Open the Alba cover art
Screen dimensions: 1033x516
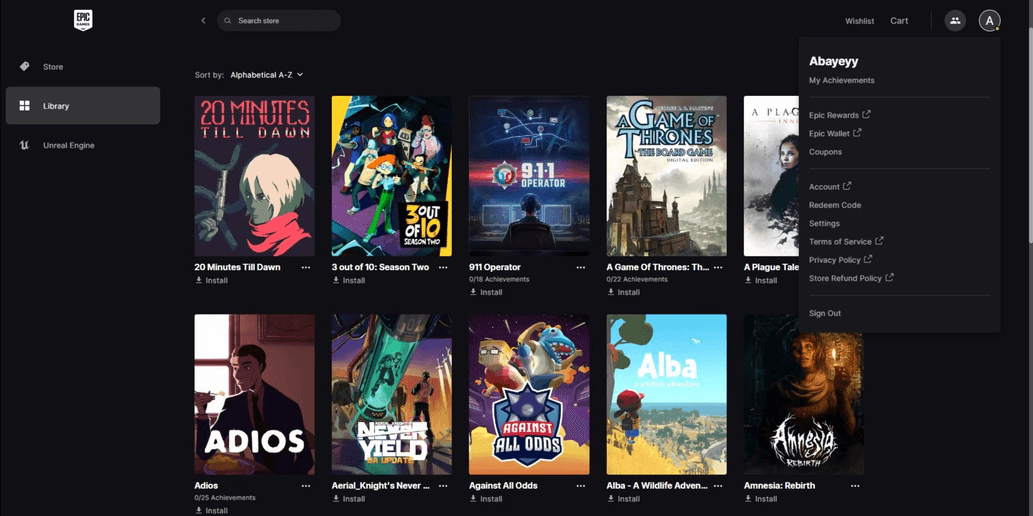click(x=667, y=394)
